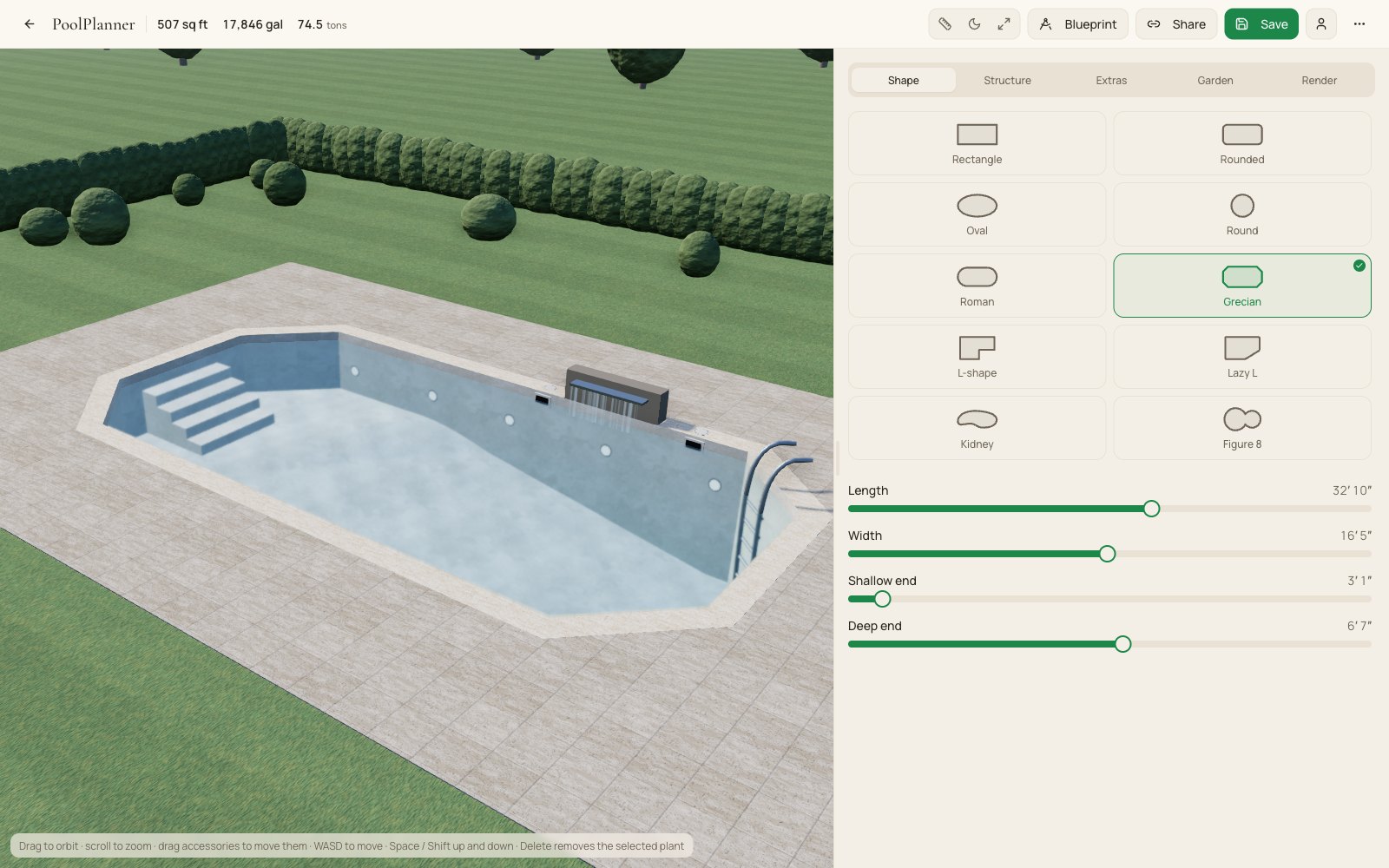Viewport: 1389px width, 868px height.
Task: Adjust the Deep end slider handle
Action: click(1122, 644)
